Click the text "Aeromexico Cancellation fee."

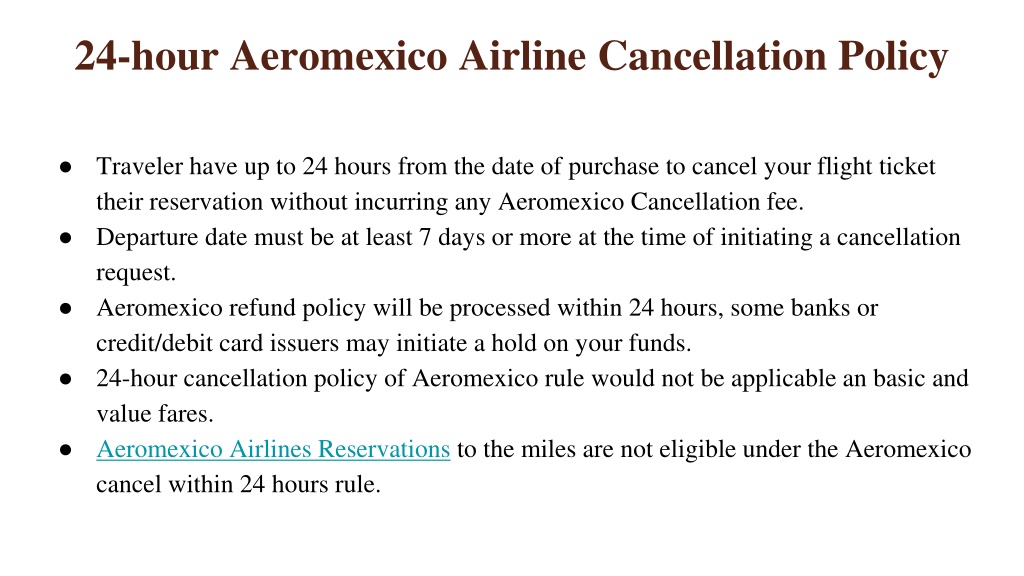(x=651, y=202)
